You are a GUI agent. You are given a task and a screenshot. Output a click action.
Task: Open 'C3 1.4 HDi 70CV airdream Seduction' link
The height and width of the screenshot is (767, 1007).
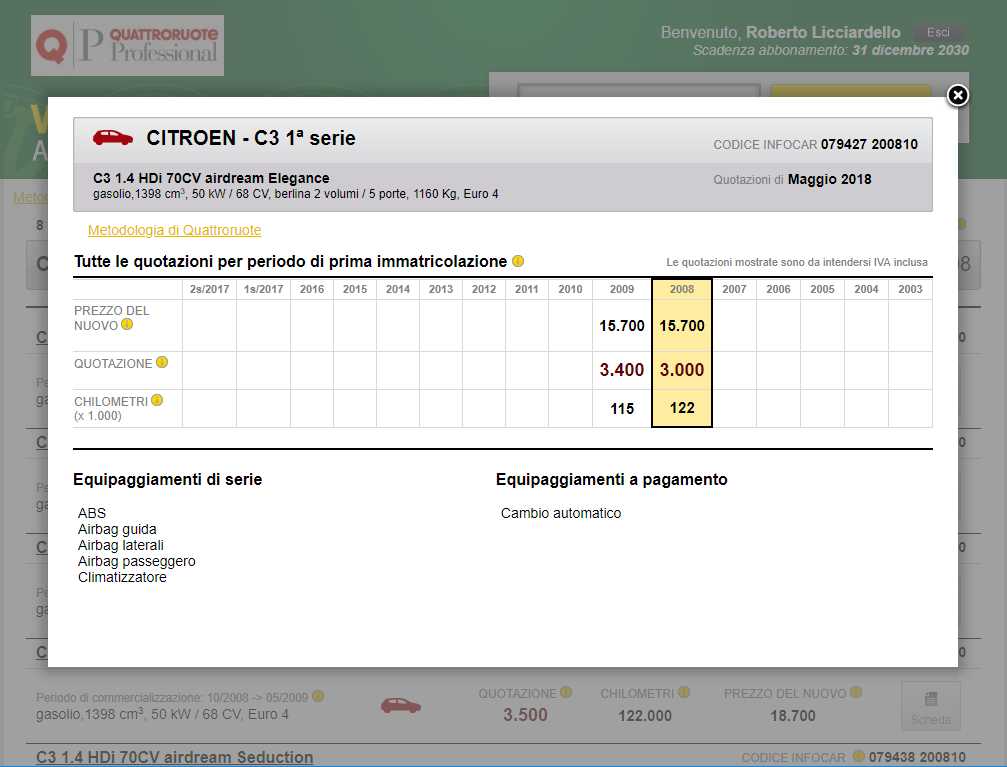pos(175,757)
